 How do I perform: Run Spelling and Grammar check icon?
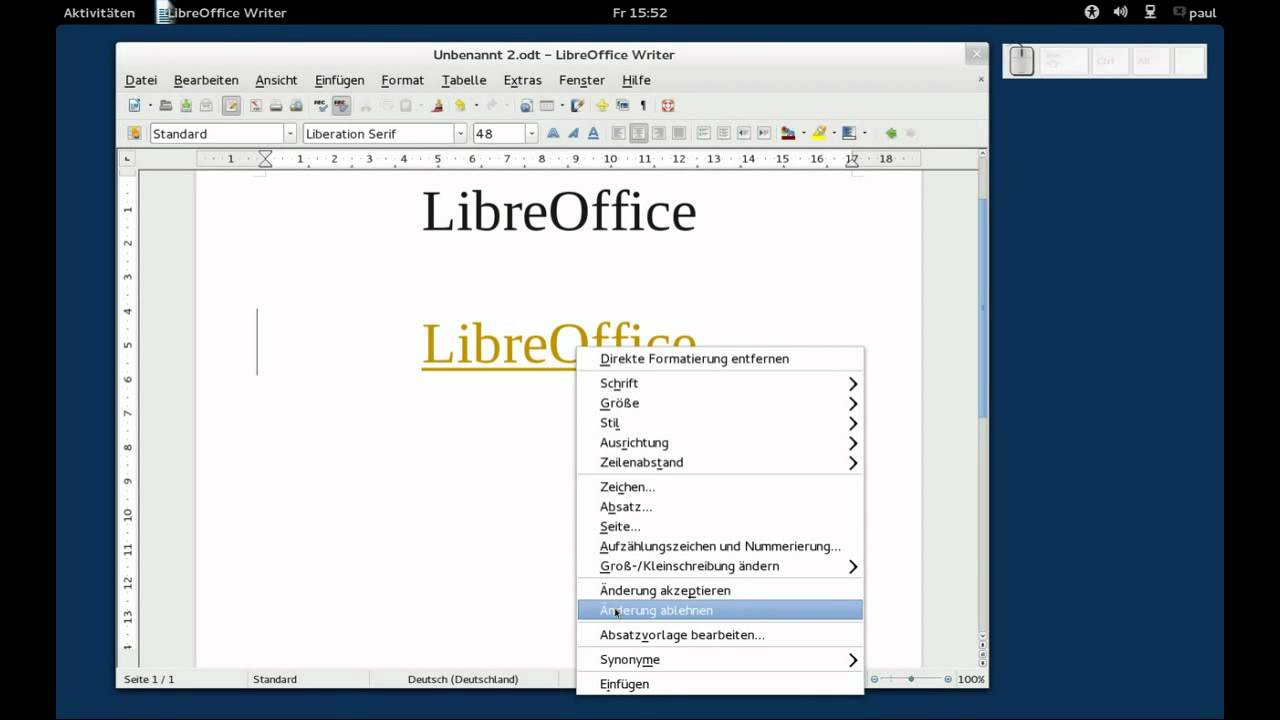click(320, 105)
